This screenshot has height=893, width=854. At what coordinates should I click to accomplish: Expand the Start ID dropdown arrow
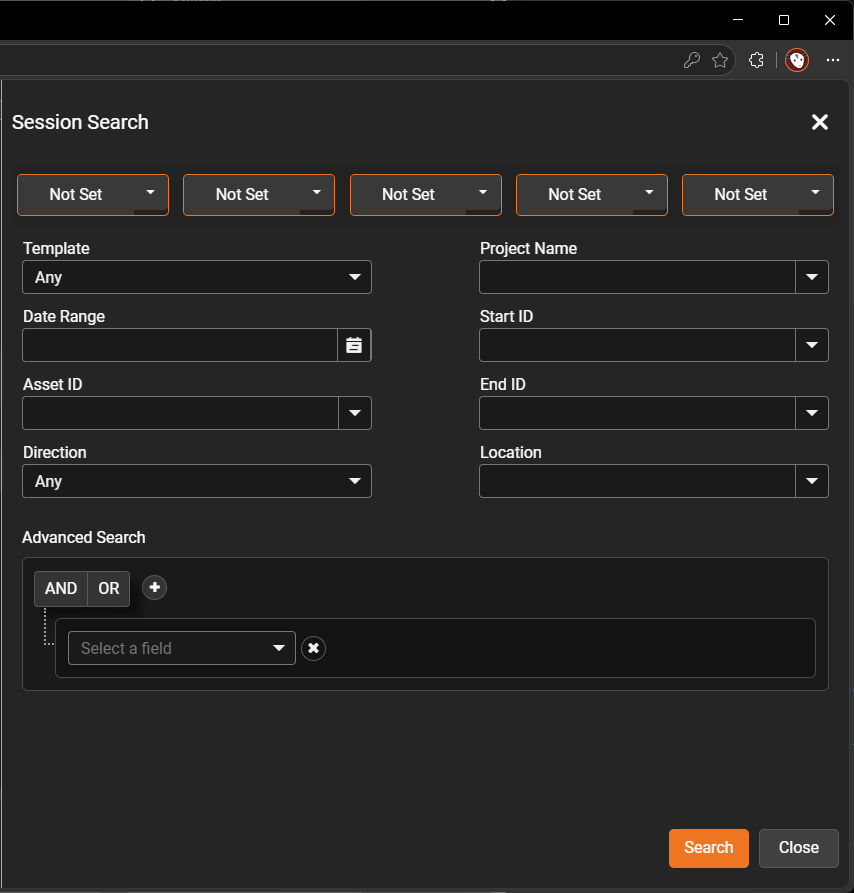[812, 345]
